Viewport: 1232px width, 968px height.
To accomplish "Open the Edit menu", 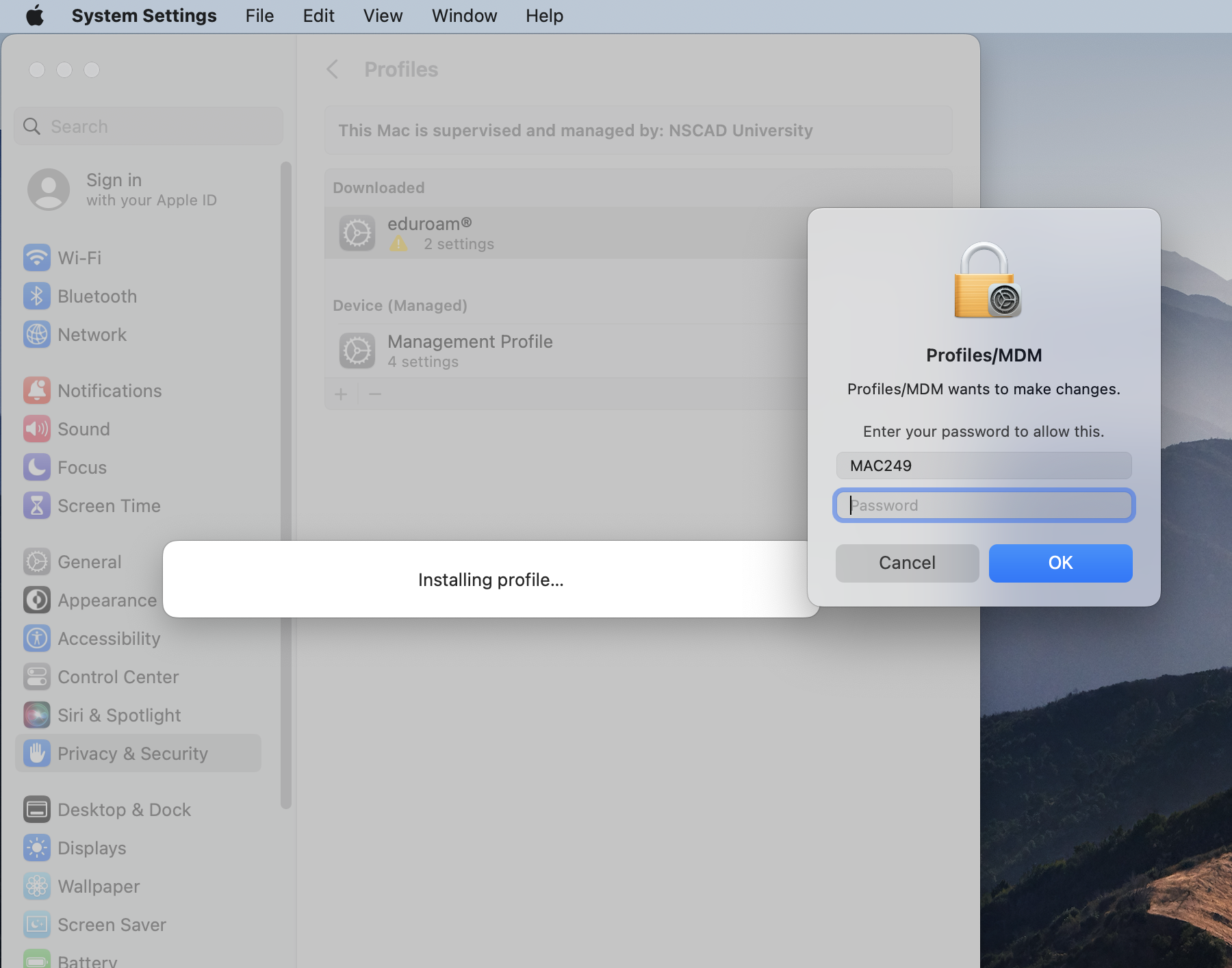I will pyautogui.click(x=318, y=15).
